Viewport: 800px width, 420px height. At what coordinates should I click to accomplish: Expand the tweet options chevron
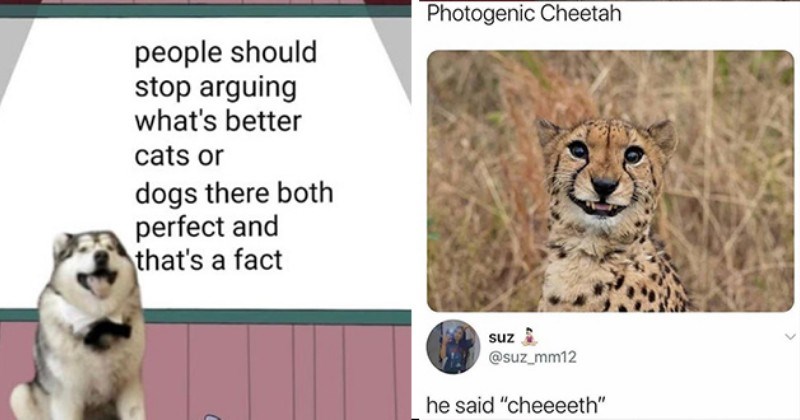(790, 336)
